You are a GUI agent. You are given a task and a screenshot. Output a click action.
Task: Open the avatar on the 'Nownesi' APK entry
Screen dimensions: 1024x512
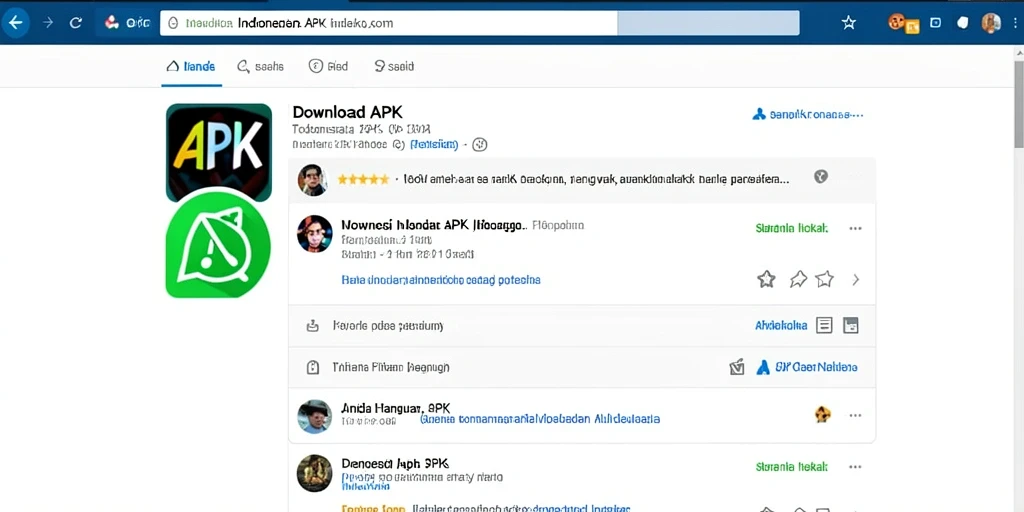[314, 234]
